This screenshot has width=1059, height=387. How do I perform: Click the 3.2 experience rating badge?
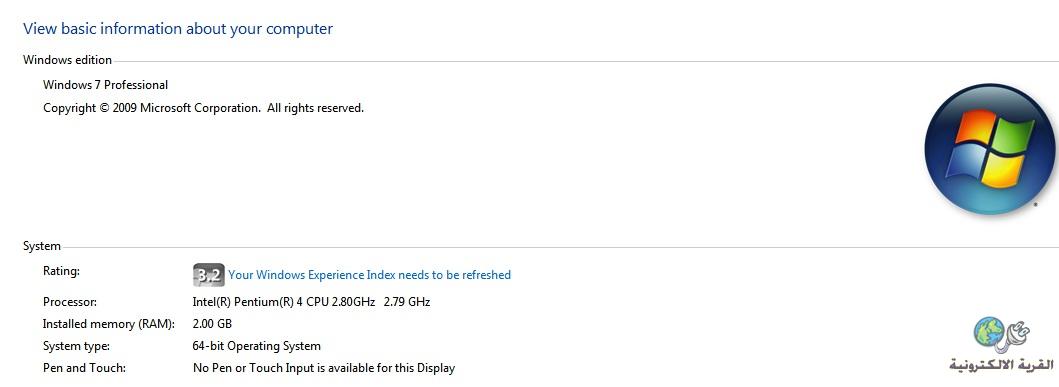click(208, 275)
